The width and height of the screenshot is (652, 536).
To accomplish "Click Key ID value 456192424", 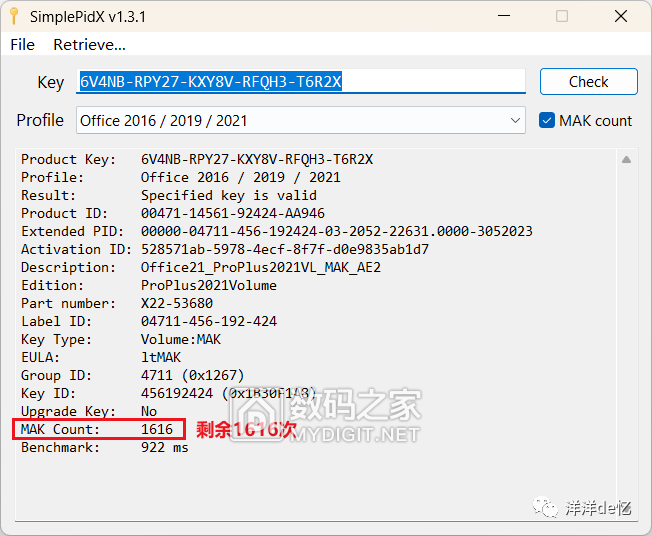I will pos(177,393).
